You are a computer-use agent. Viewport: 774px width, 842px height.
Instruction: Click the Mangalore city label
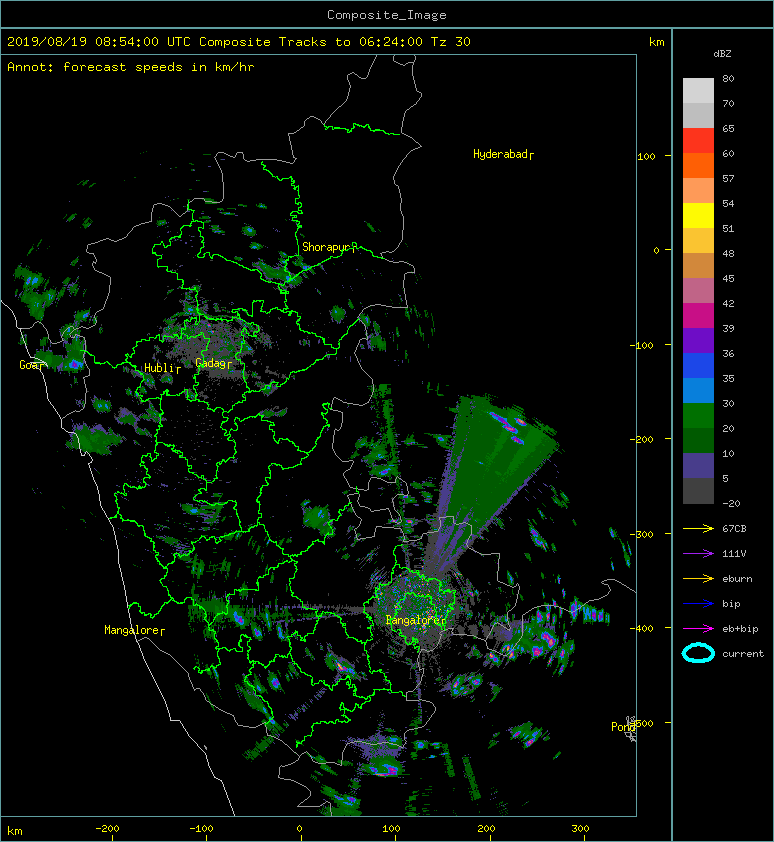pos(132,630)
